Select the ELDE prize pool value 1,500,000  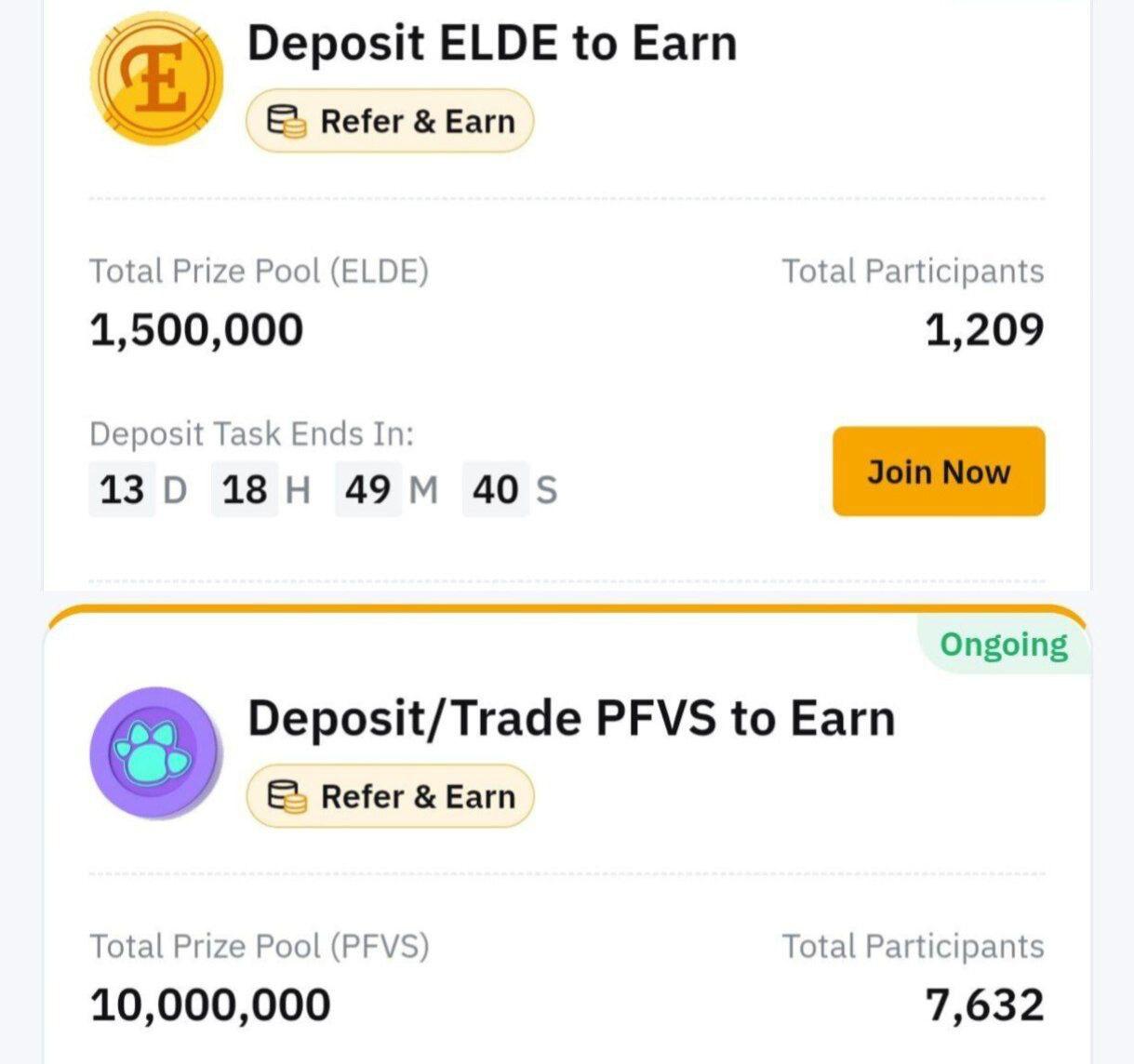click(x=197, y=330)
